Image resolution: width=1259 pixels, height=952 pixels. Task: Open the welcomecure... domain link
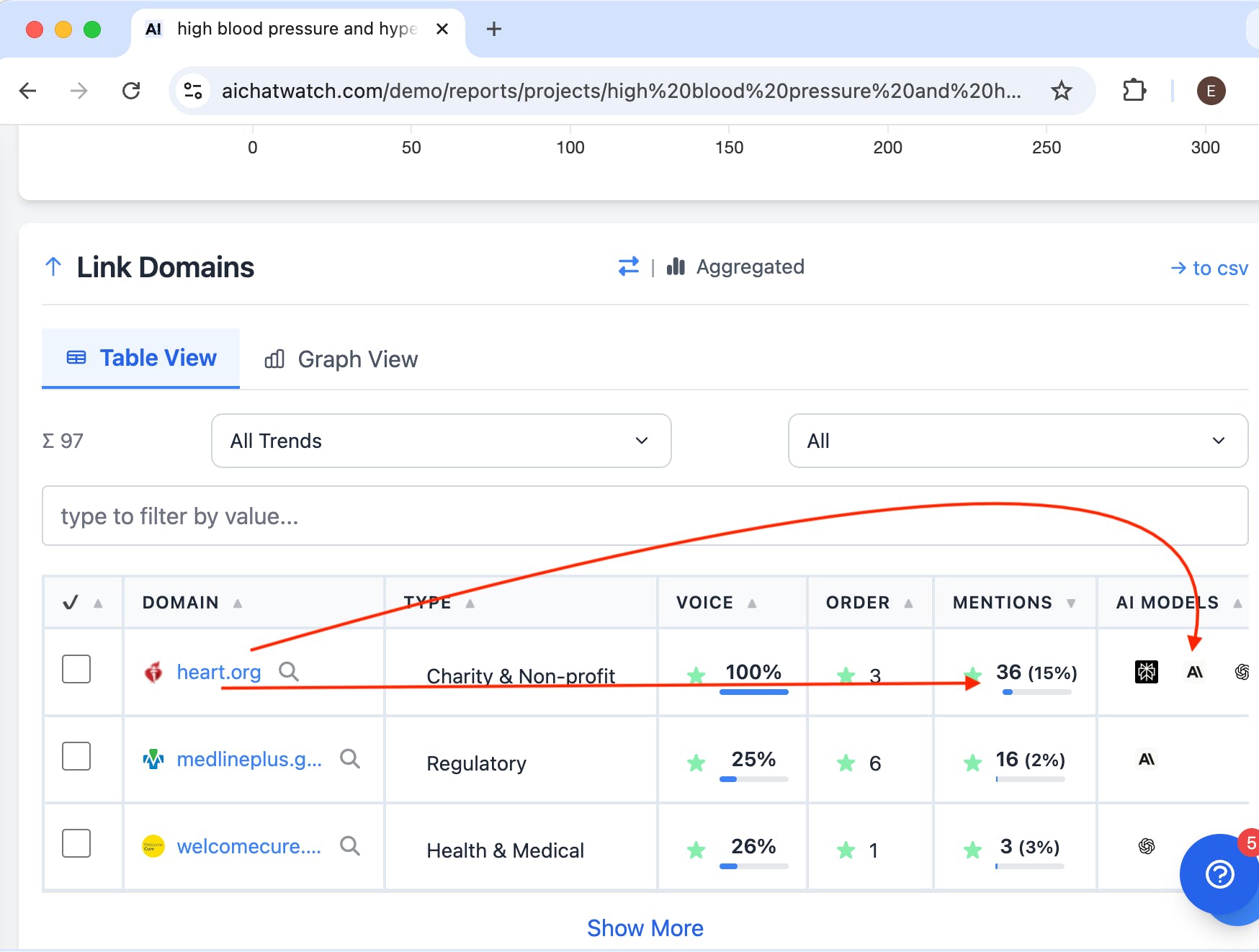click(x=249, y=846)
